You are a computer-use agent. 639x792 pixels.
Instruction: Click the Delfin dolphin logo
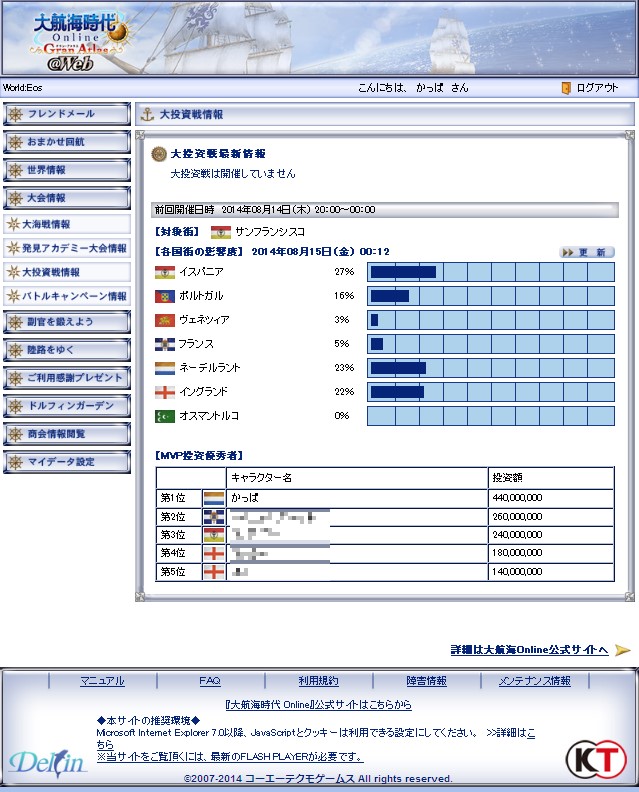48,763
